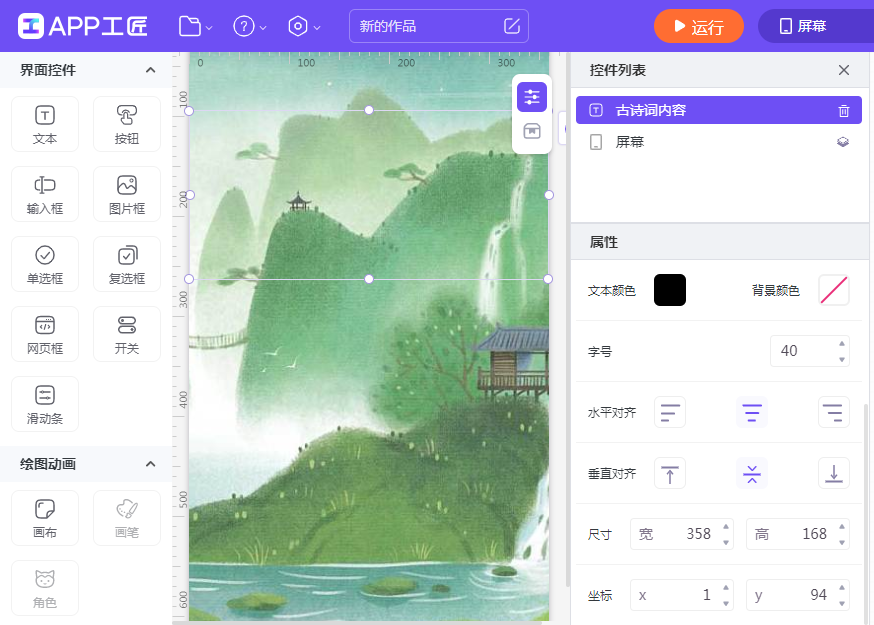Viewport: 874px width, 625px height.
Task: Align text center horizontally
Action: [752, 413]
